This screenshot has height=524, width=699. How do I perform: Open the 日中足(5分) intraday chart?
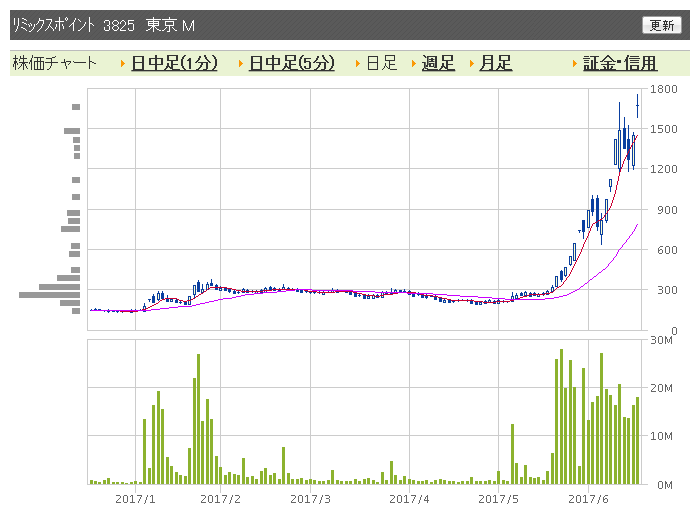pos(292,63)
